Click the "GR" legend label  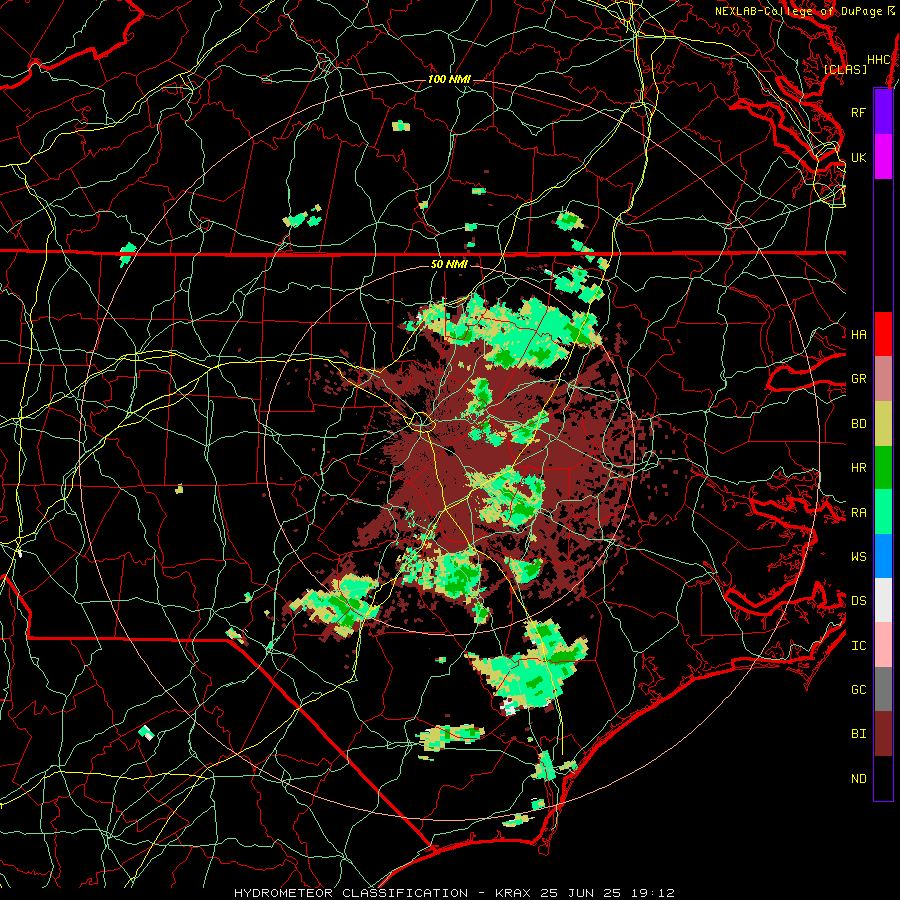pos(858,379)
